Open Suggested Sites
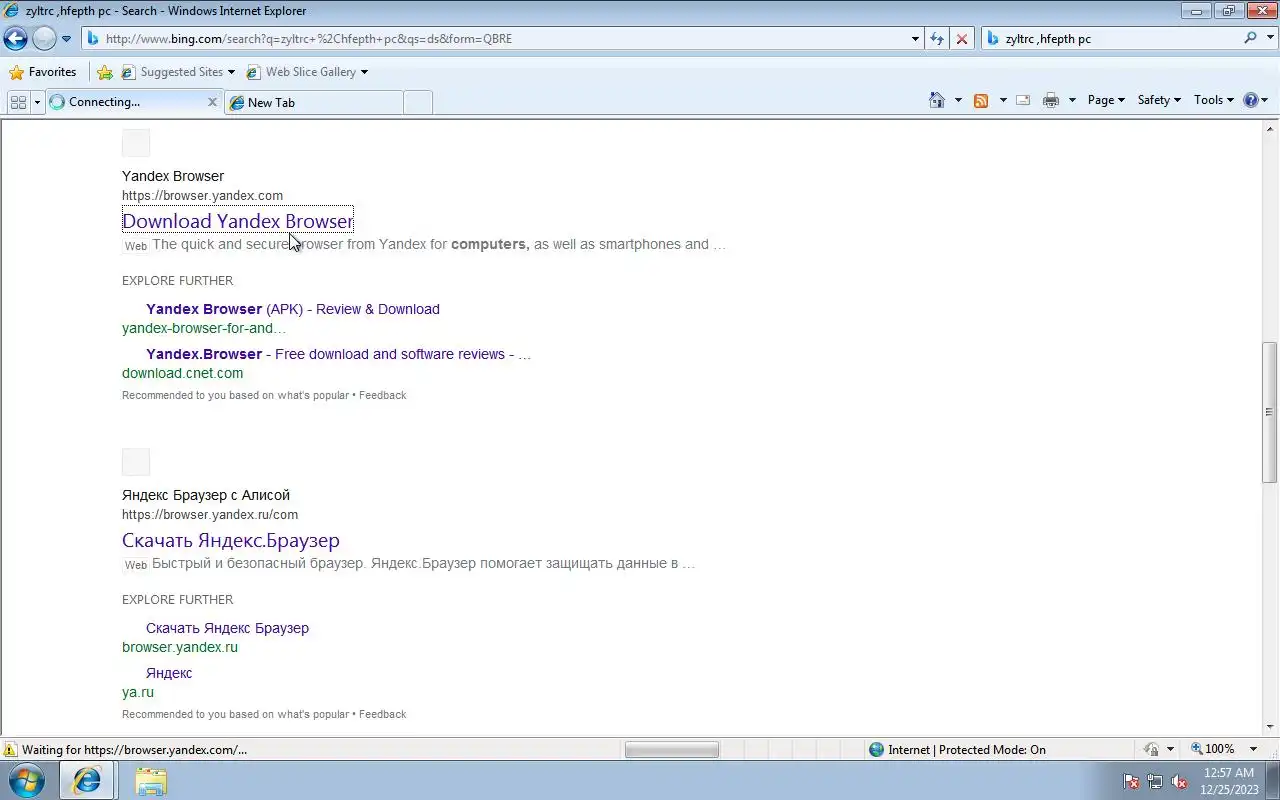The image size is (1280, 800). [178, 72]
